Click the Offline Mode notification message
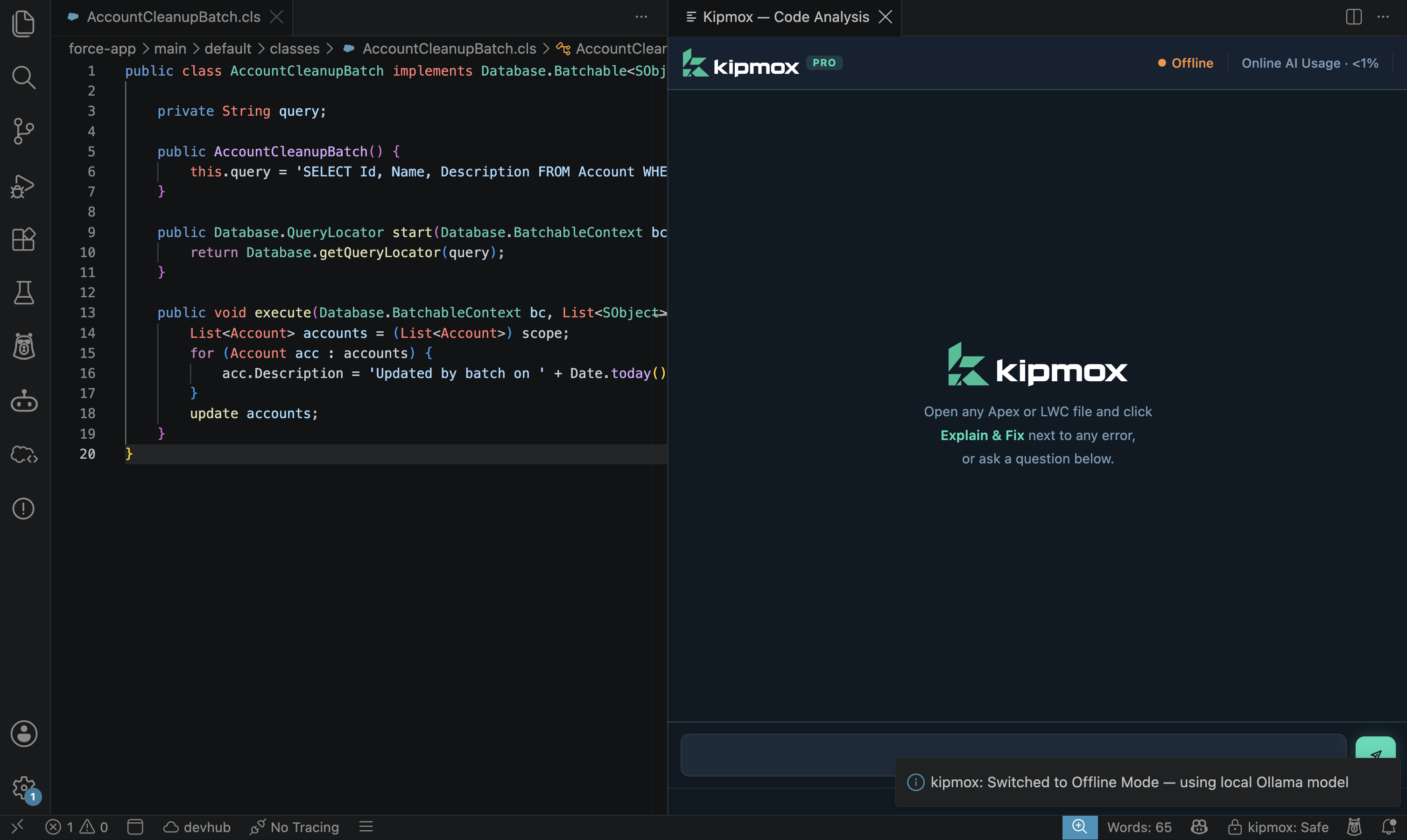Screen dimensions: 1407x840 click(1139, 782)
